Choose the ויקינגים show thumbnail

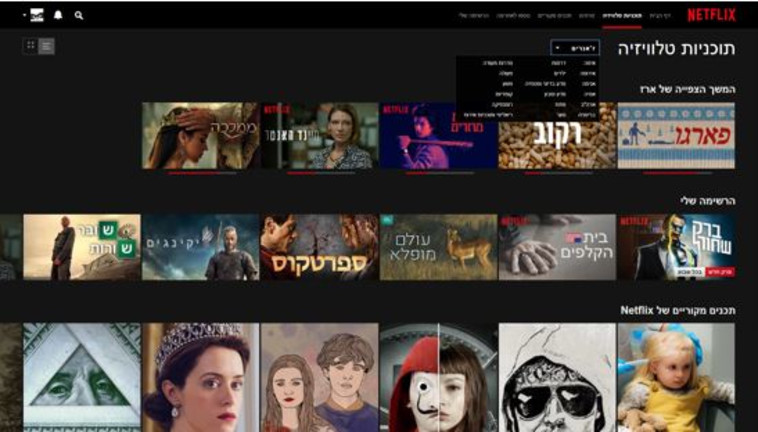[201, 246]
